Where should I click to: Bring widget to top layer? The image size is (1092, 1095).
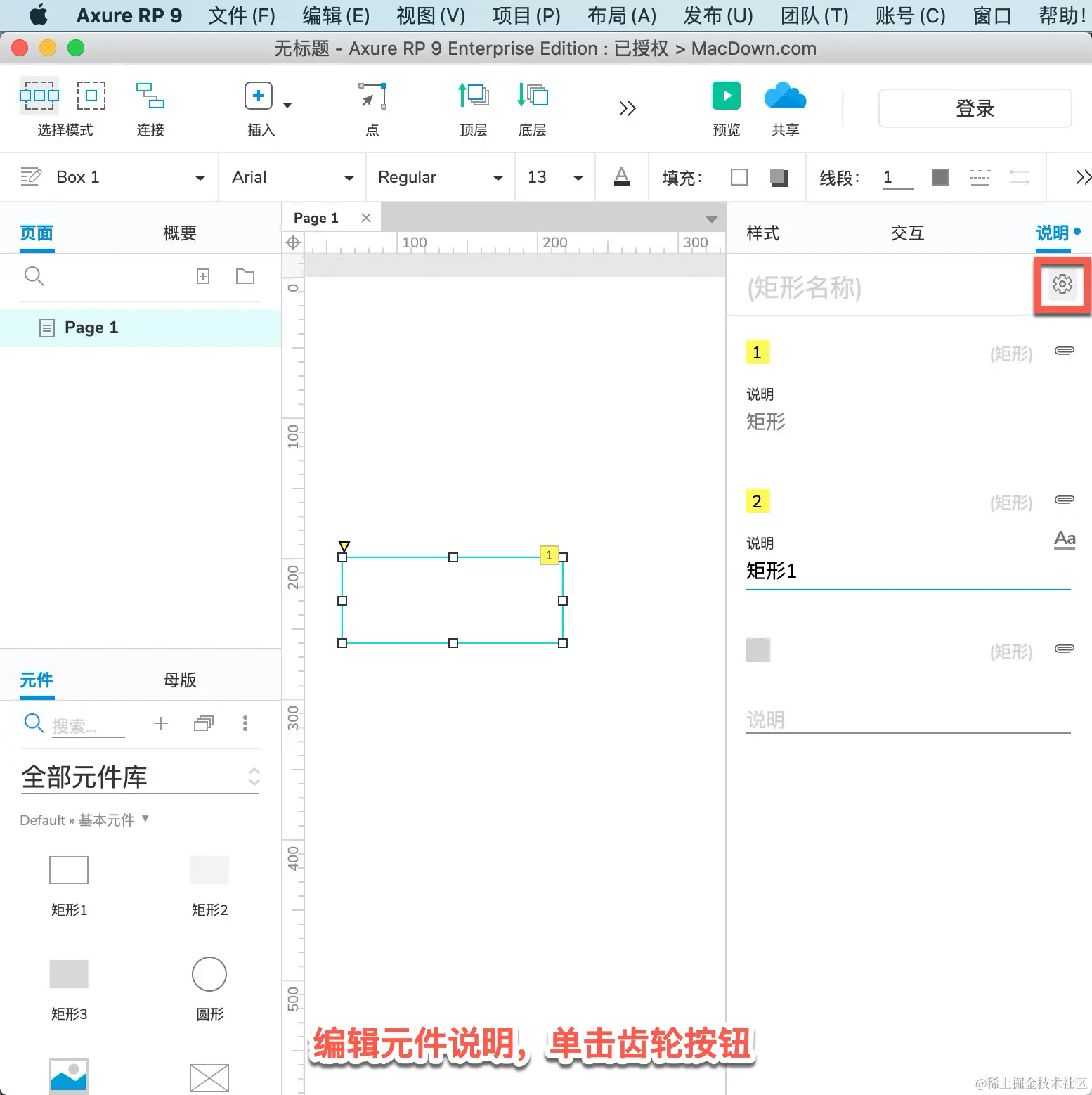click(x=474, y=95)
